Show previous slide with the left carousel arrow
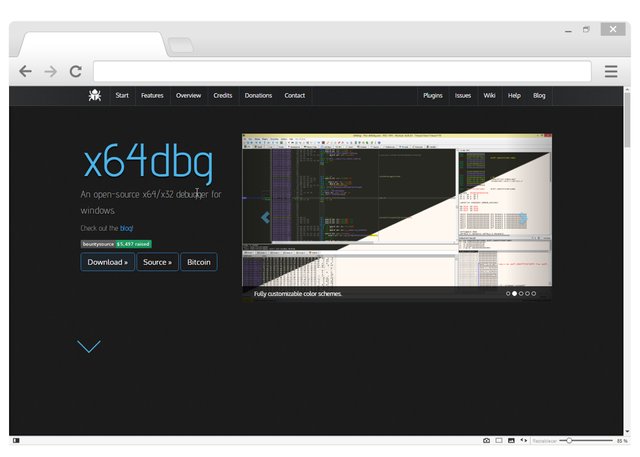The width and height of the screenshot is (640, 457). 265,217
